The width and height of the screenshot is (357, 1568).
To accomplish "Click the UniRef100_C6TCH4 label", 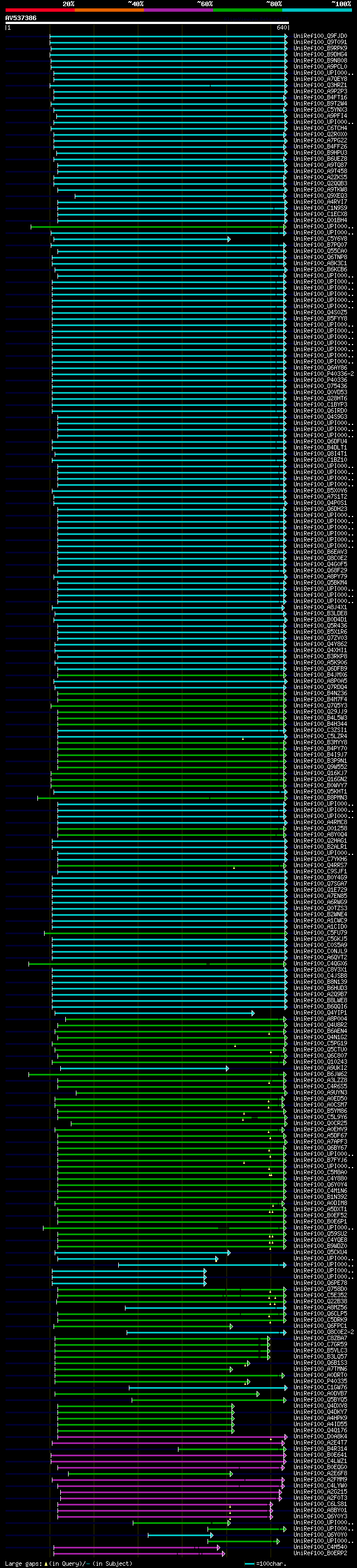I will click(x=321, y=128).
